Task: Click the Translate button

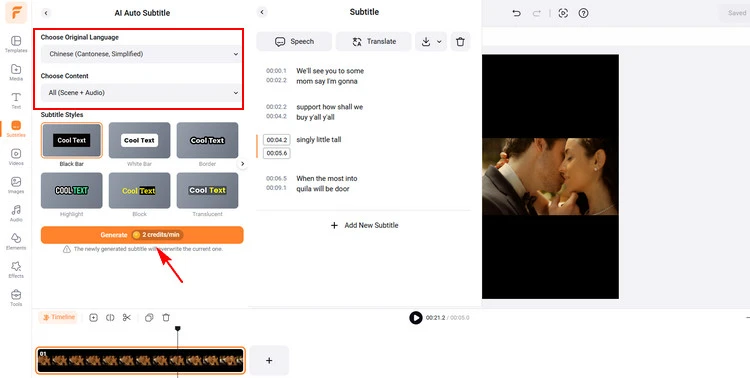Action: pyautogui.click(x=374, y=42)
